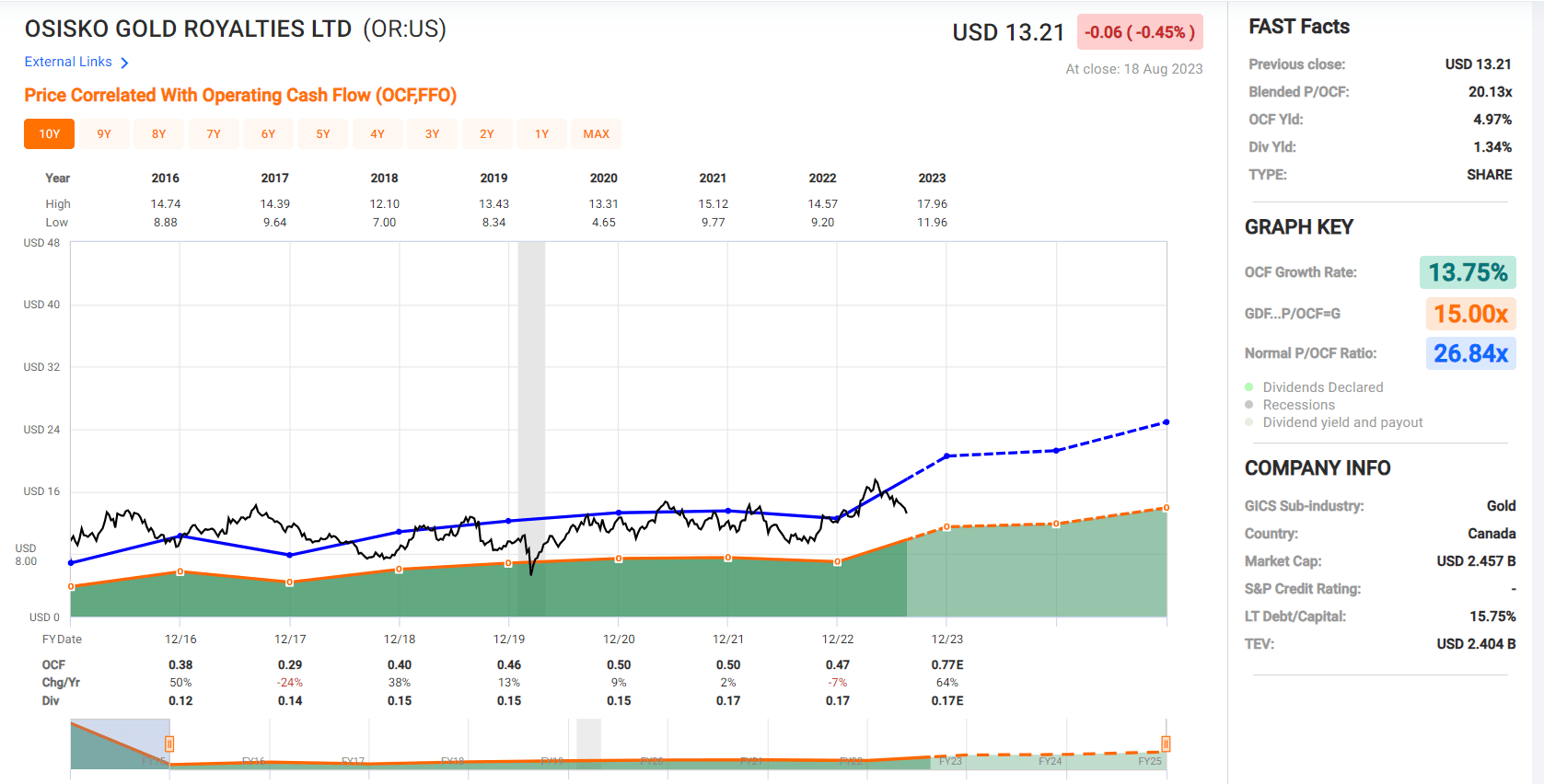Toggle Dividend yield and payout legend

[x=1333, y=422]
